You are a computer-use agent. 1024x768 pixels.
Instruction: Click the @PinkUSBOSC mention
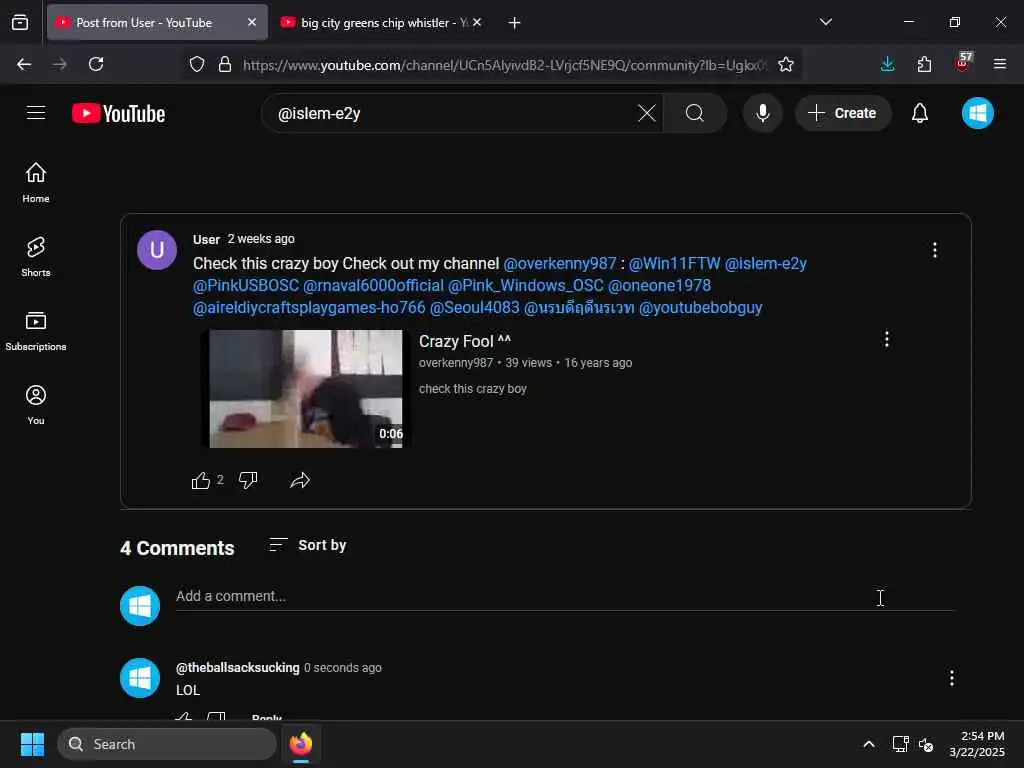[x=246, y=285]
